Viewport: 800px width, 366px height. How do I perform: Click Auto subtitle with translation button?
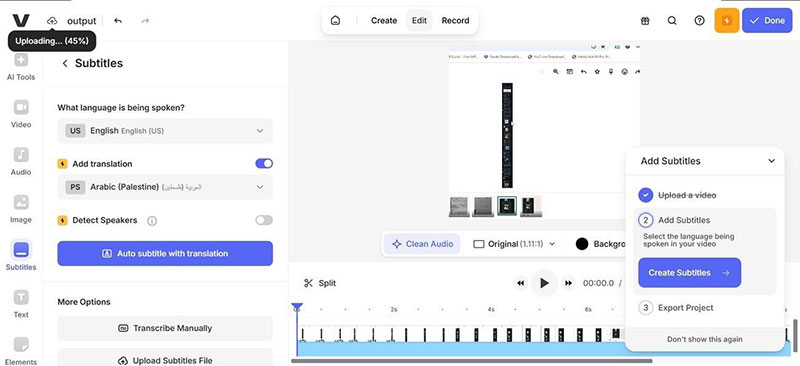pos(165,253)
